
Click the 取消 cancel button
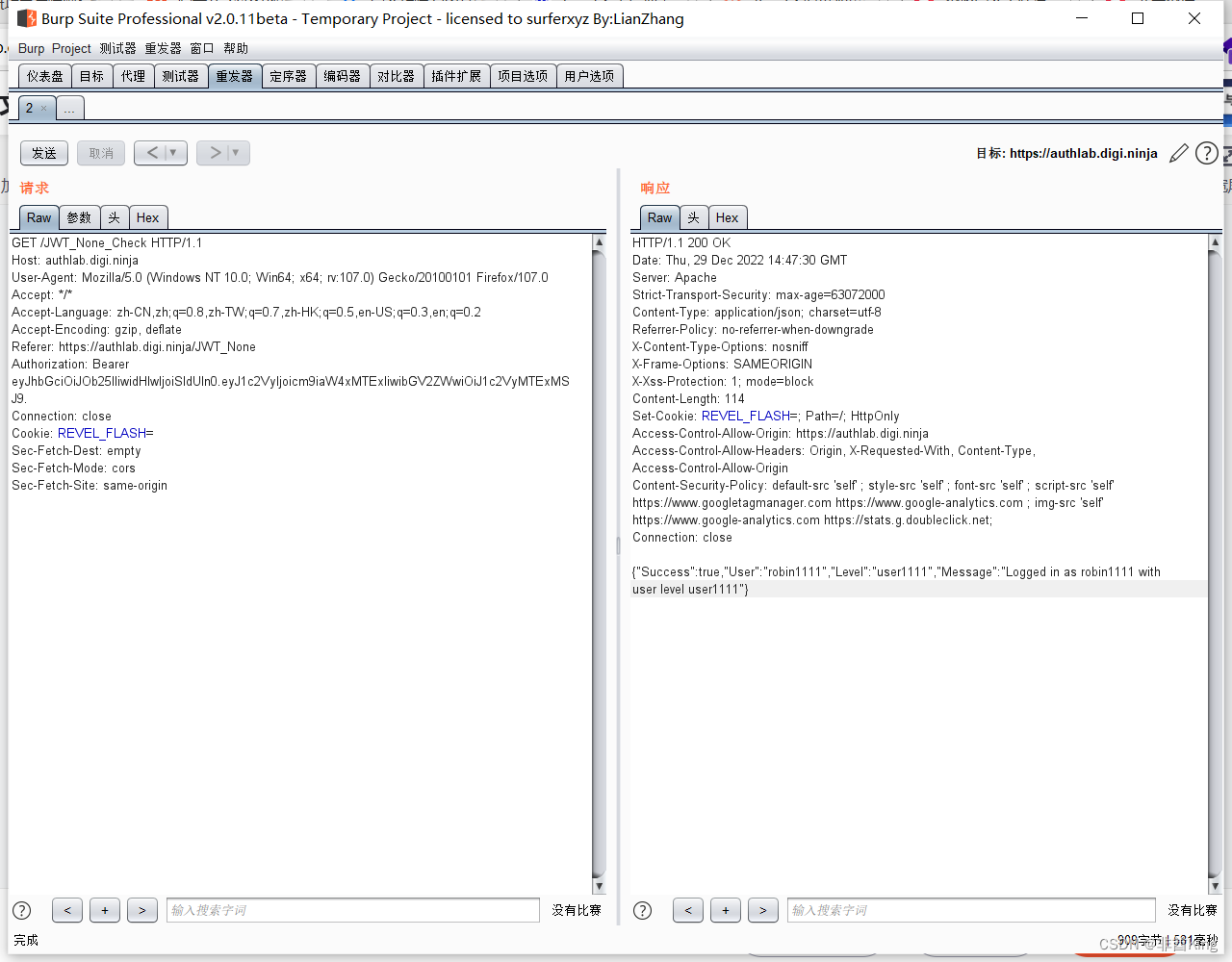101,153
